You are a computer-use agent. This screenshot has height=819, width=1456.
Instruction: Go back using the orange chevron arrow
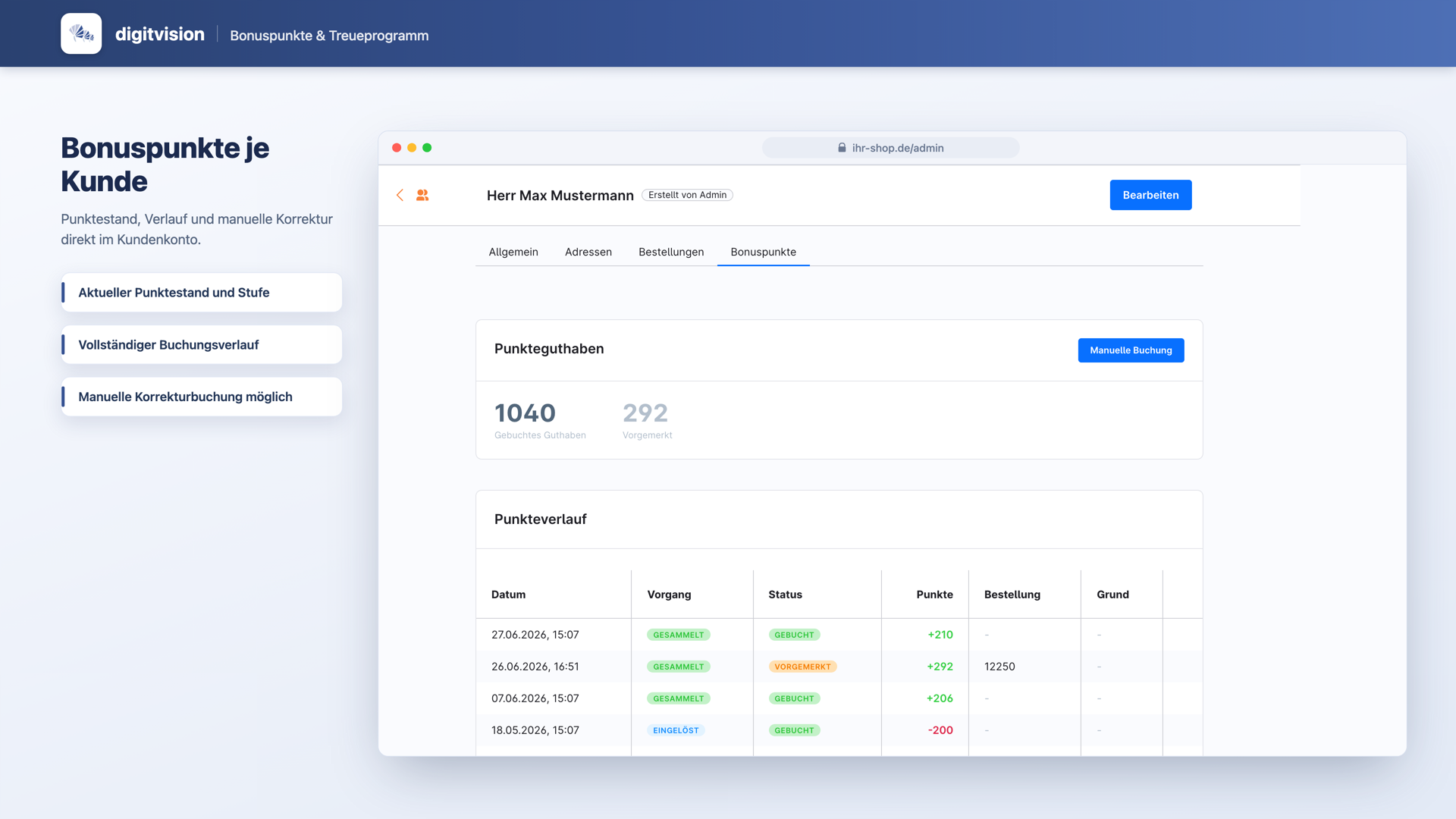pyautogui.click(x=400, y=195)
